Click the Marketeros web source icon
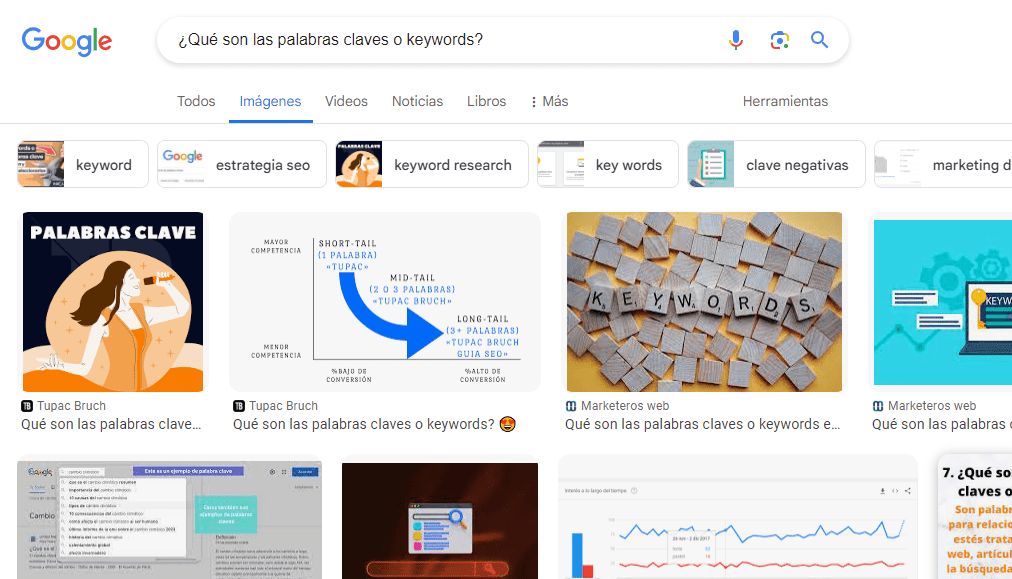1012x579 pixels. (x=571, y=406)
